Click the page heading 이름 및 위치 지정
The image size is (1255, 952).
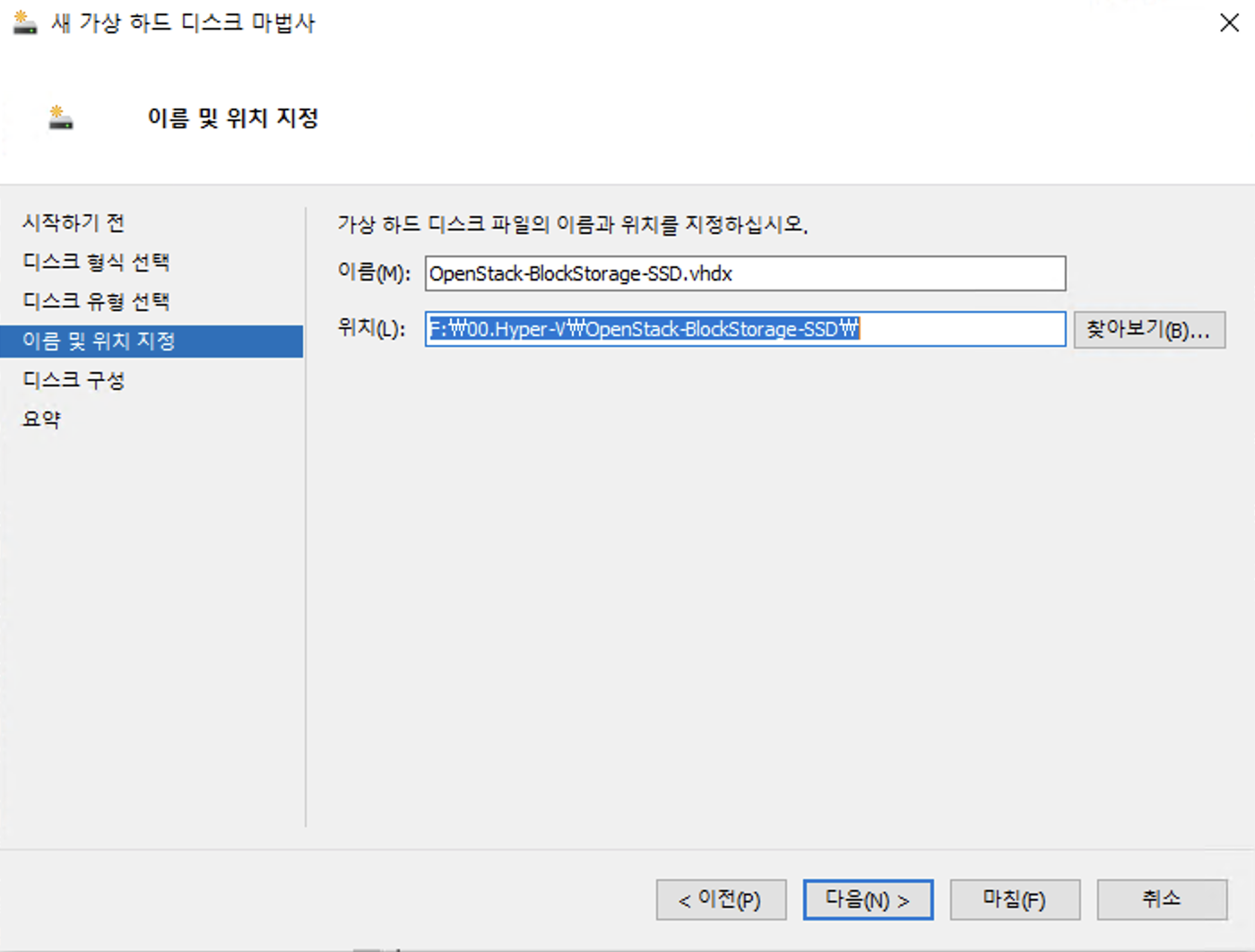click(x=233, y=117)
